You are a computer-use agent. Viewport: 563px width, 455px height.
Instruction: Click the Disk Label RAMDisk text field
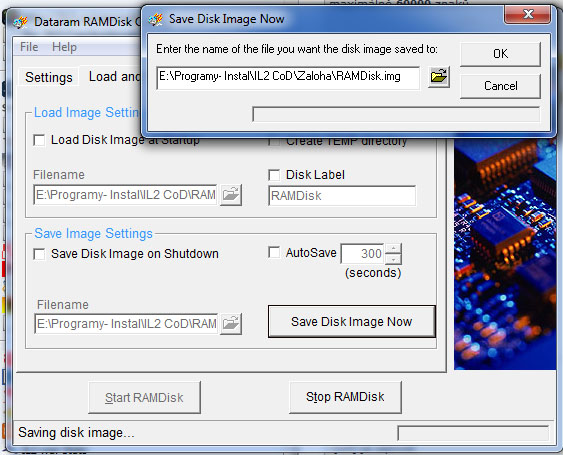click(x=342, y=196)
